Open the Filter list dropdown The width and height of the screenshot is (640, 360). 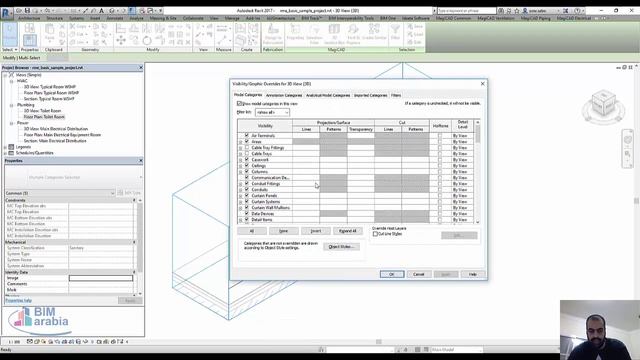point(272,112)
